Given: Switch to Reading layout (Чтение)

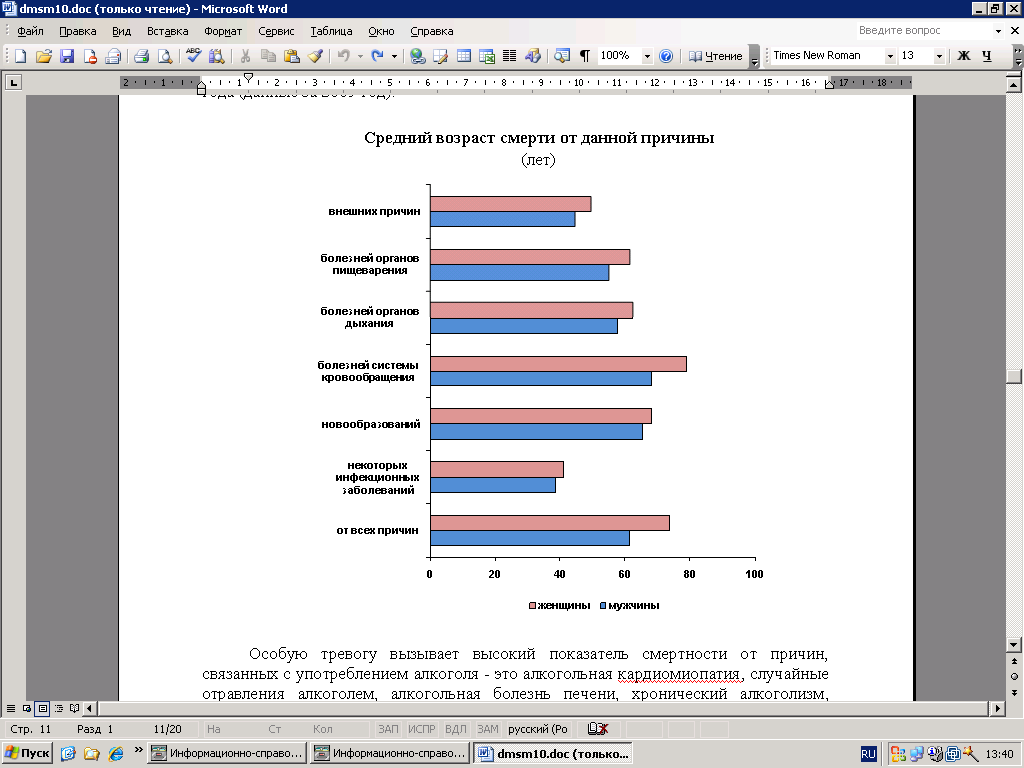Looking at the screenshot, I should (x=716, y=56).
